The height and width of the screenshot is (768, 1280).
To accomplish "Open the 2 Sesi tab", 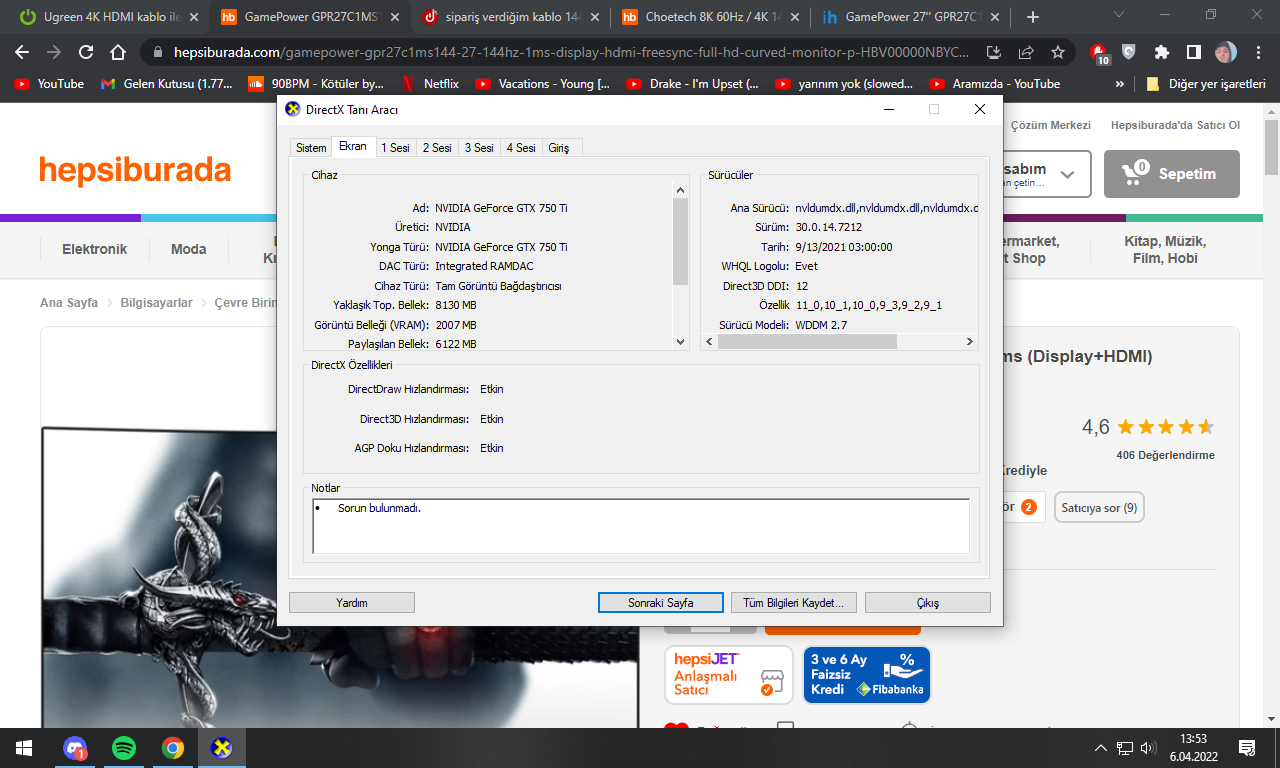I will pyautogui.click(x=437, y=148).
